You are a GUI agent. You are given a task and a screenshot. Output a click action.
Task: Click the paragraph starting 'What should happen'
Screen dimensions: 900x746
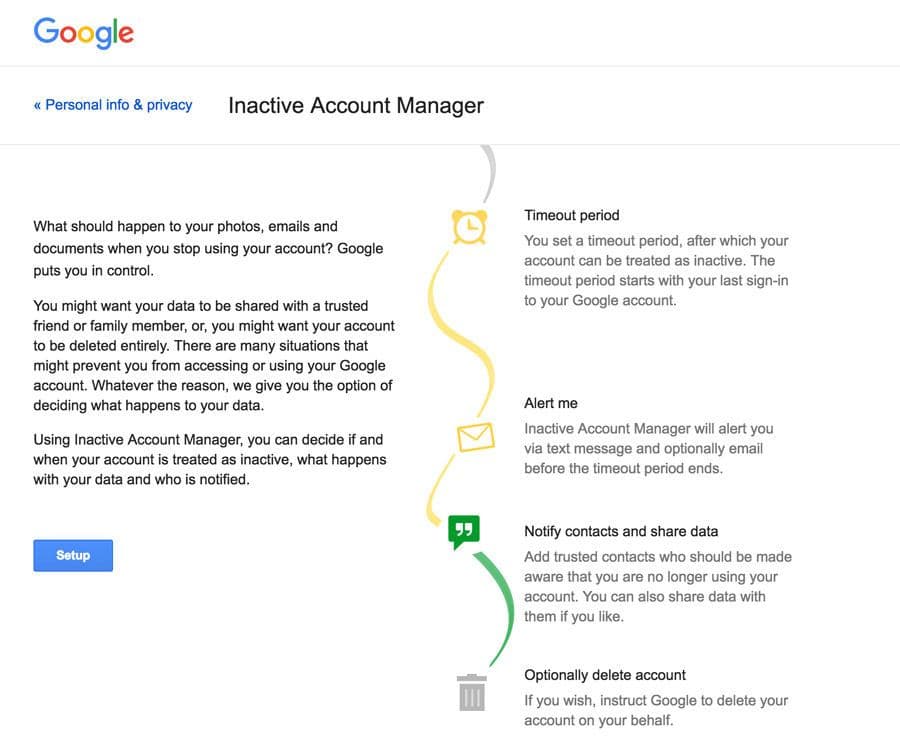[208, 248]
